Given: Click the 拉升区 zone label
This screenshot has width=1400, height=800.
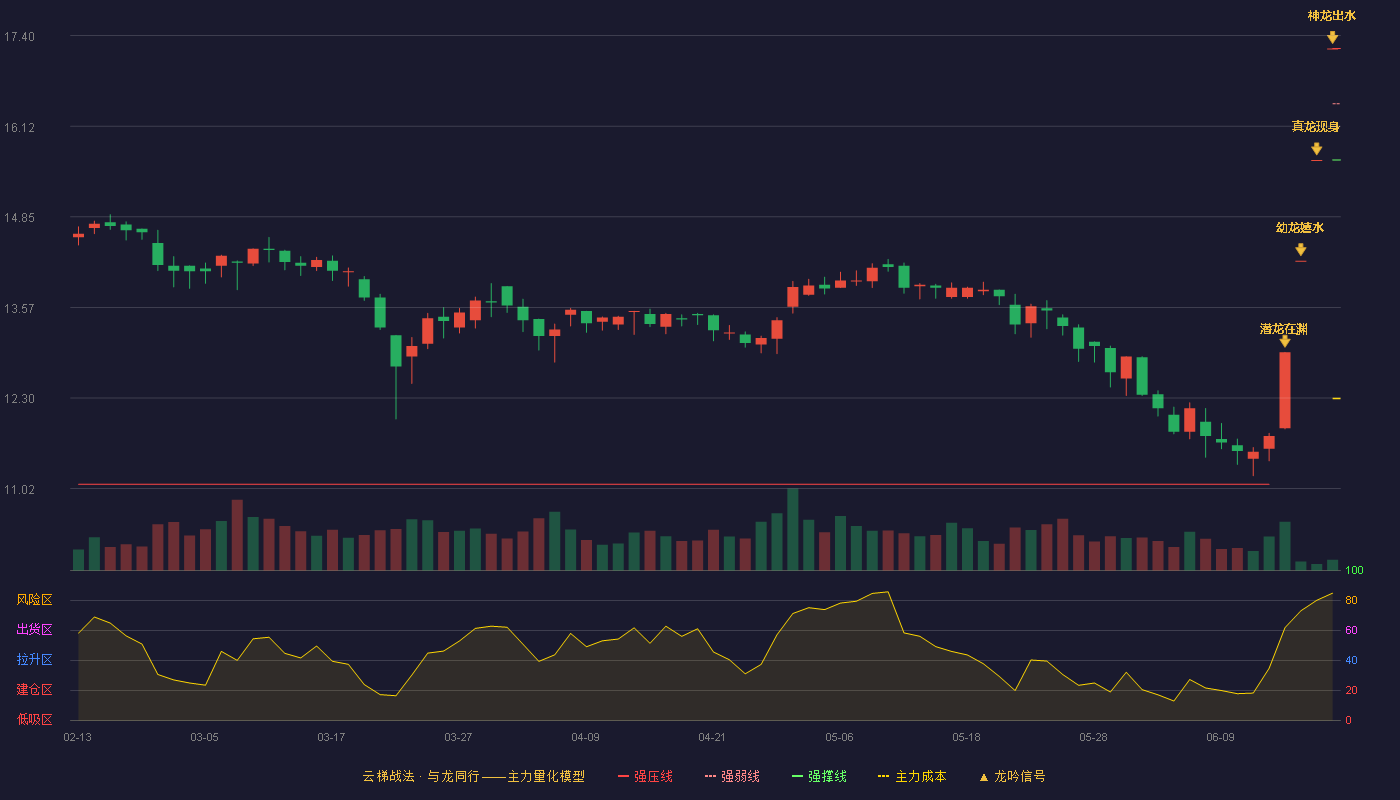Looking at the screenshot, I should [x=34, y=660].
